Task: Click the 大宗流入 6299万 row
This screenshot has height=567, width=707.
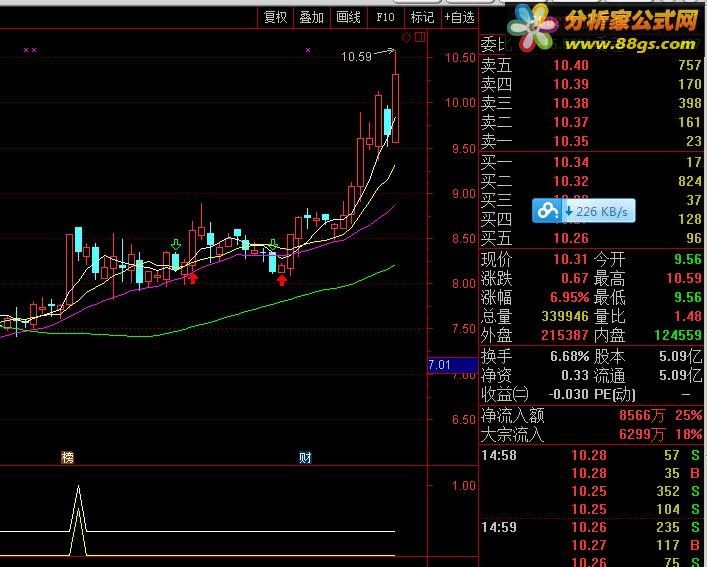Action: 591,434
